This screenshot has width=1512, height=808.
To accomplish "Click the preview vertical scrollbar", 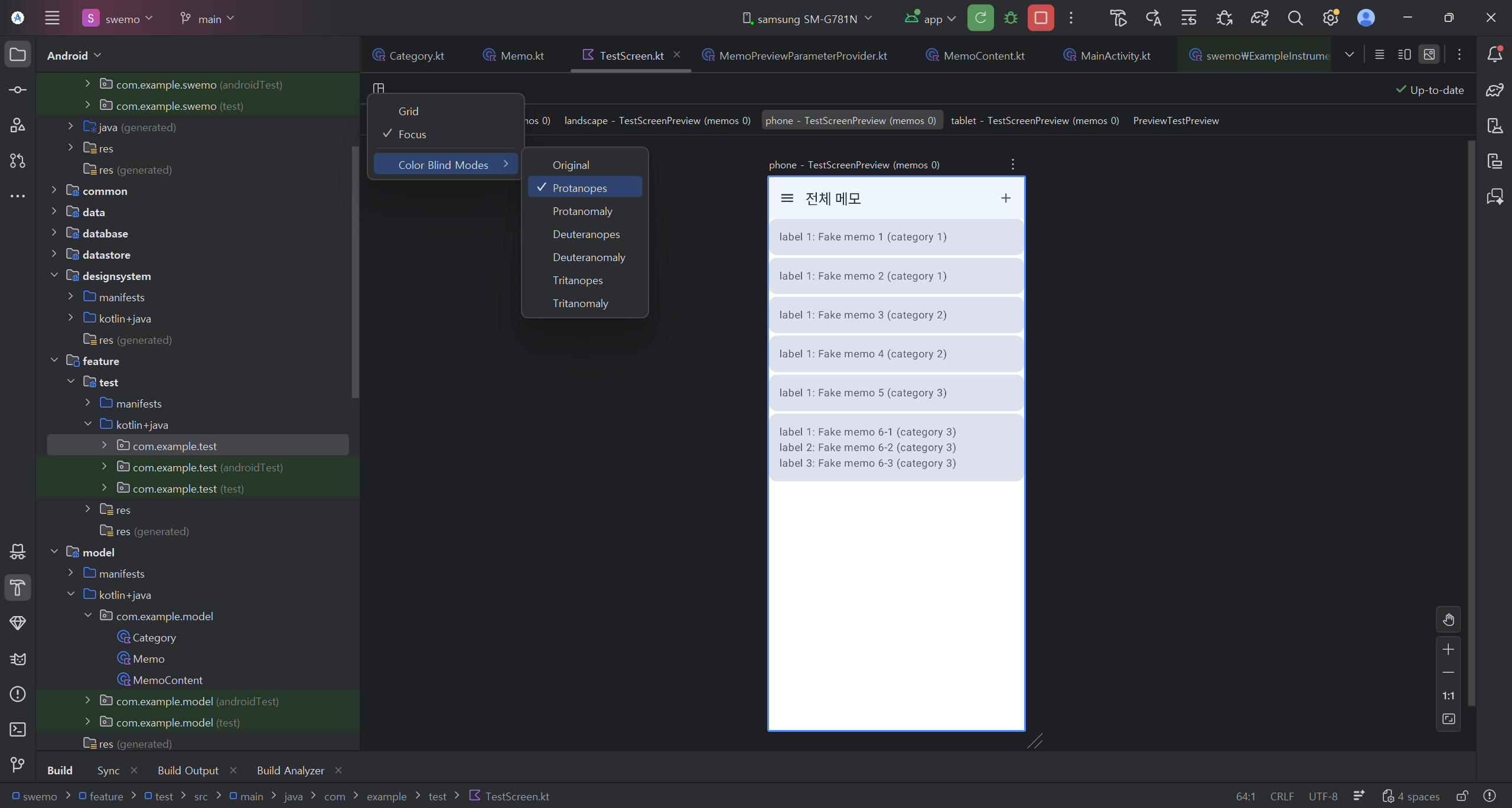I will coord(1471,413).
